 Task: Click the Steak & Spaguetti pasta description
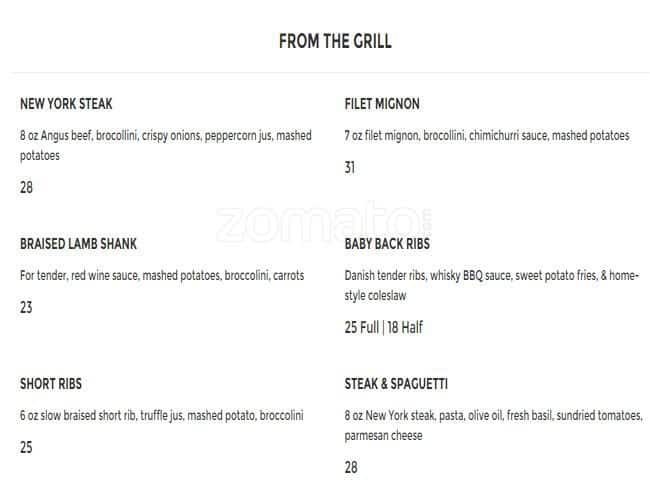coord(494,425)
